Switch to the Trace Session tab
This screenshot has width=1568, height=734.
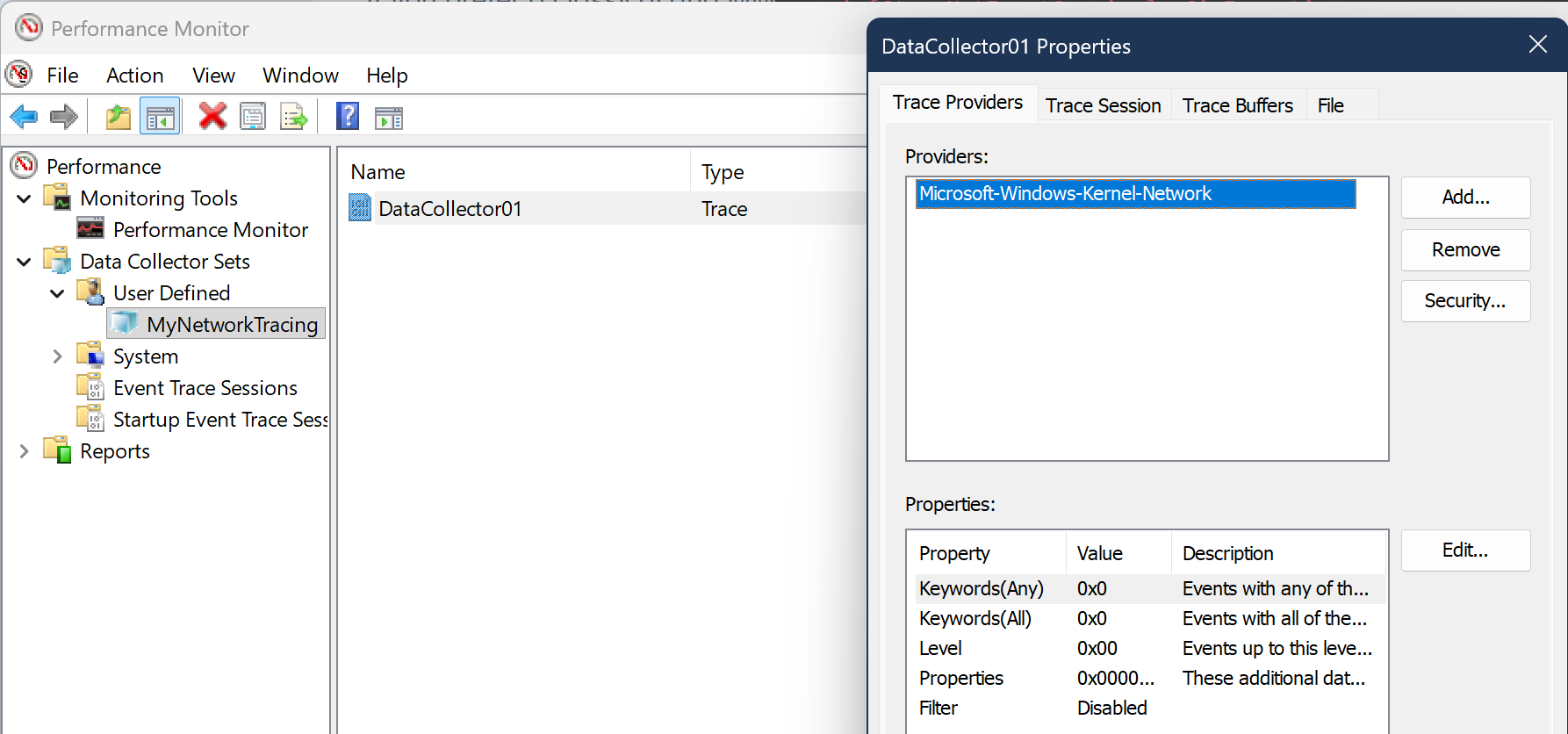tap(1103, 105)
